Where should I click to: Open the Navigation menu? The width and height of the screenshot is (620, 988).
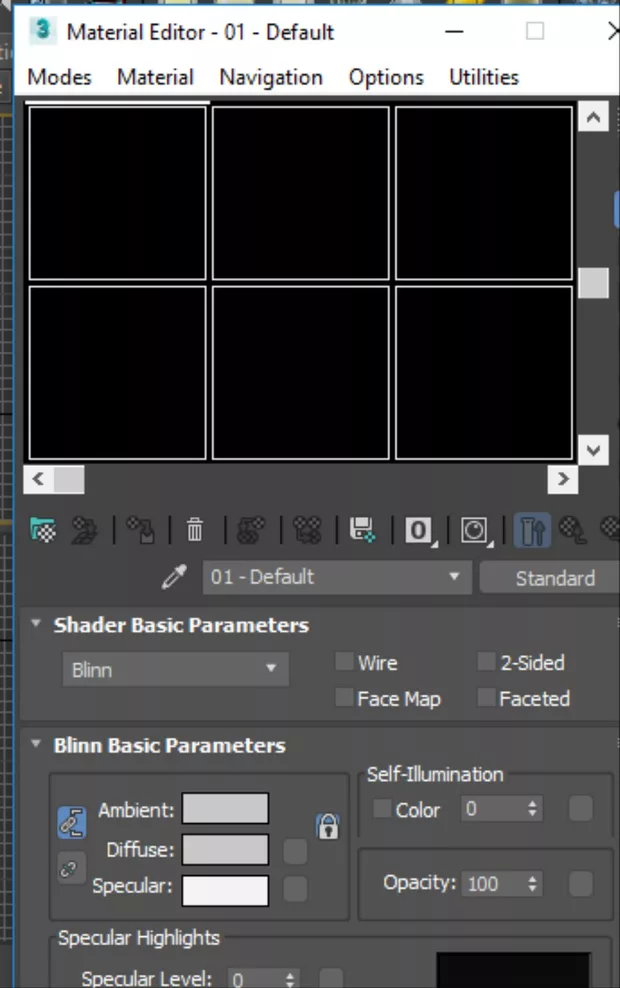pyautogui.click(x=271, y=77)
